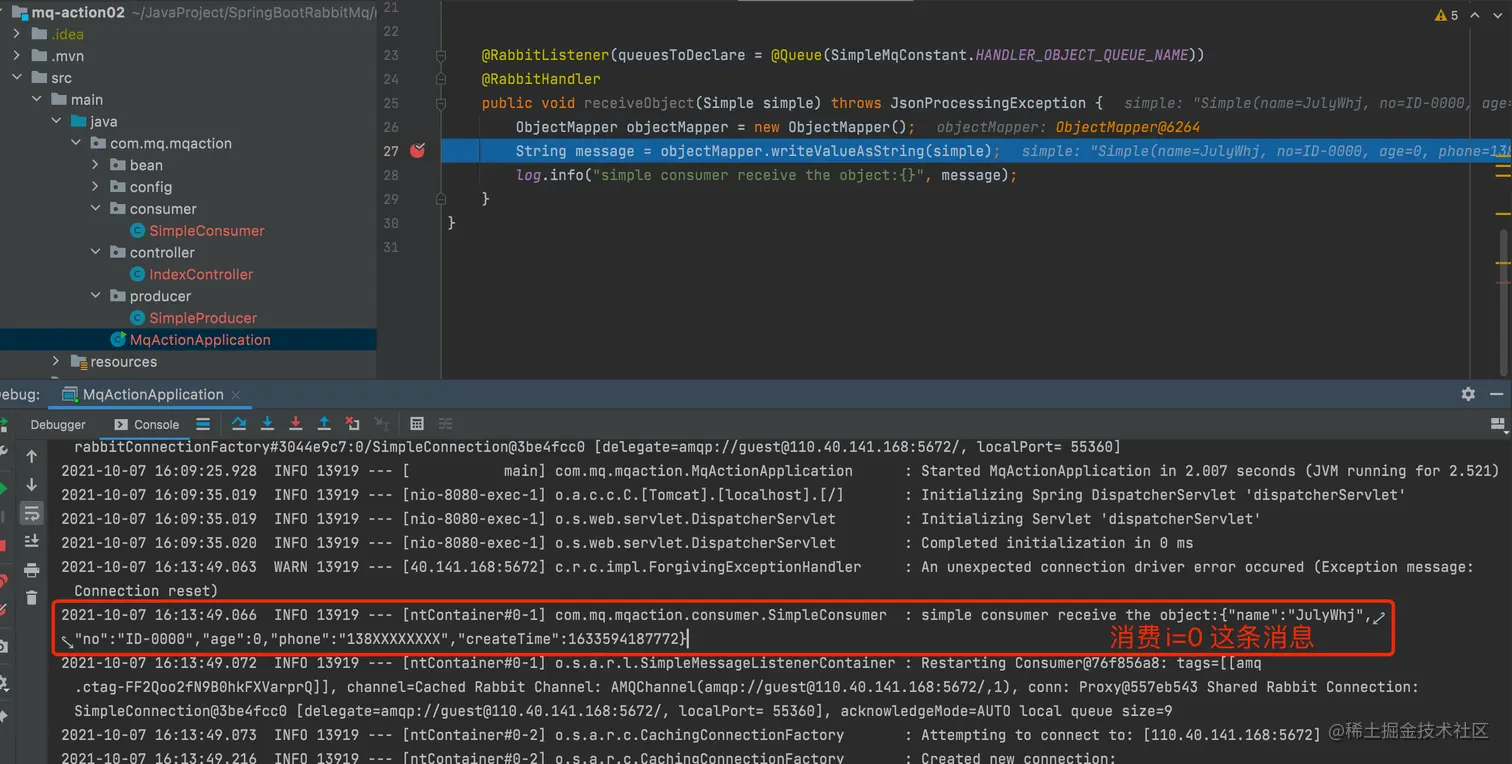
Task: Select the config package label
Action: coord(151,187)
